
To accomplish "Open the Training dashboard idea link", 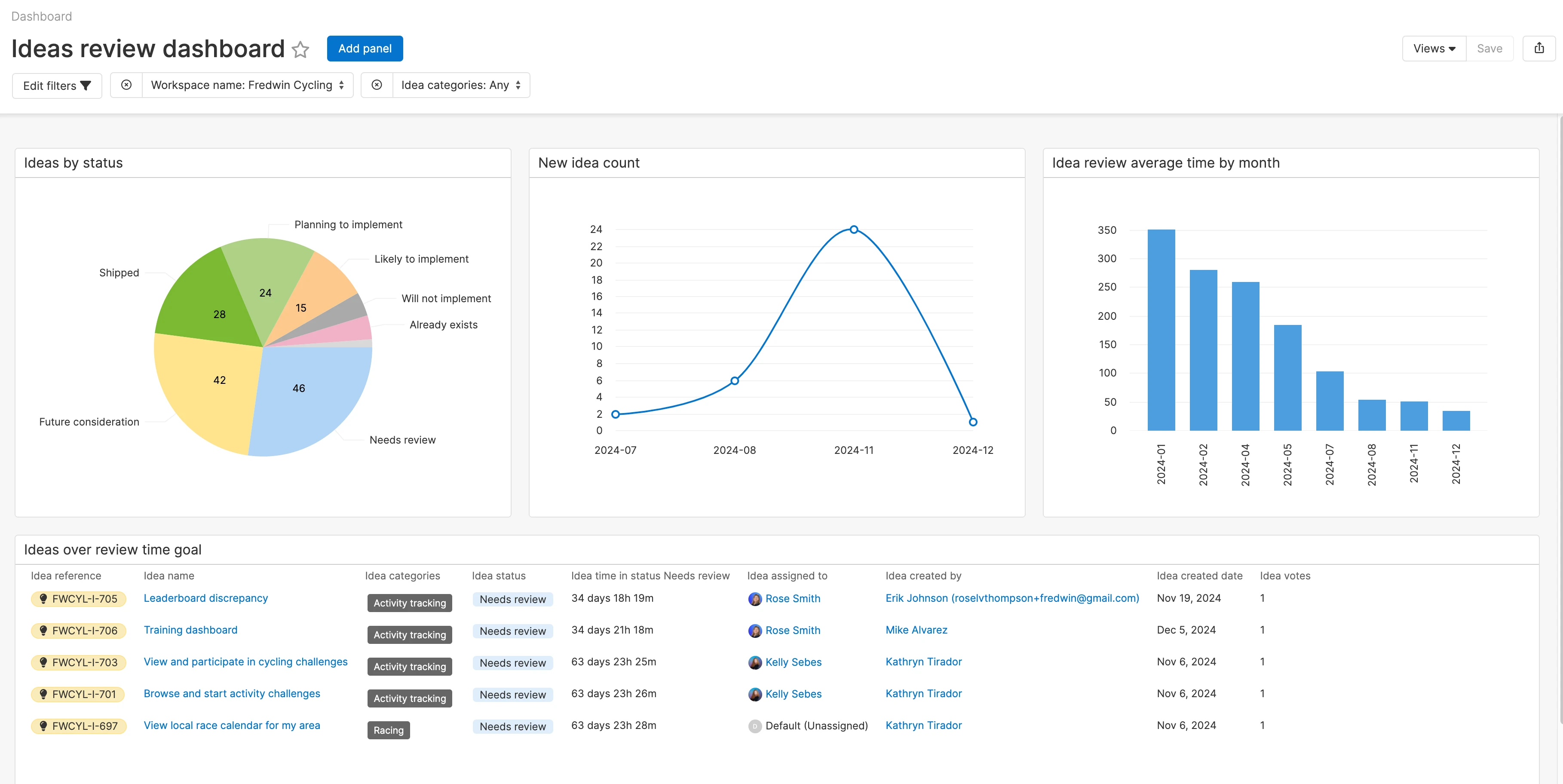I will click(190, 630).
